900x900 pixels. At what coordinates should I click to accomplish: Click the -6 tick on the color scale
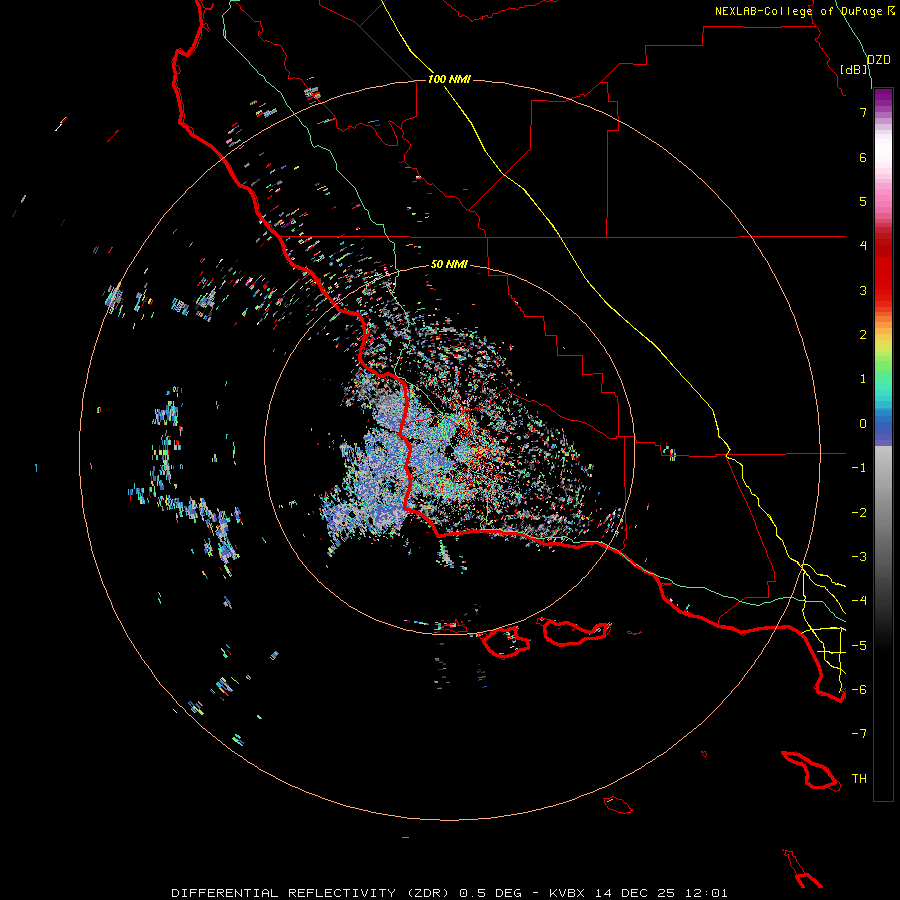click(859, 690)
